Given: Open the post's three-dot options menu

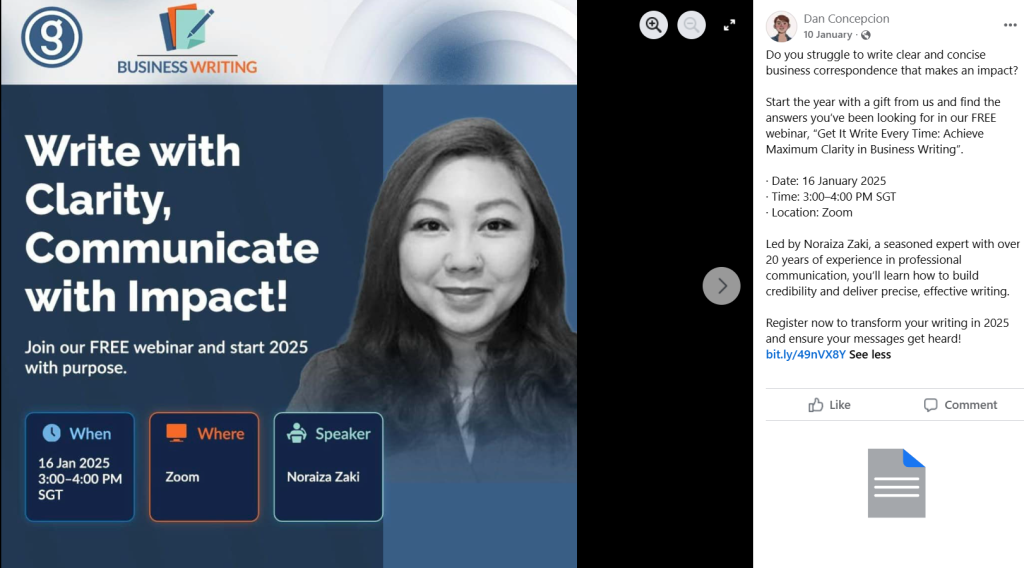Looking at the screenshot, I should point(1010,26).
